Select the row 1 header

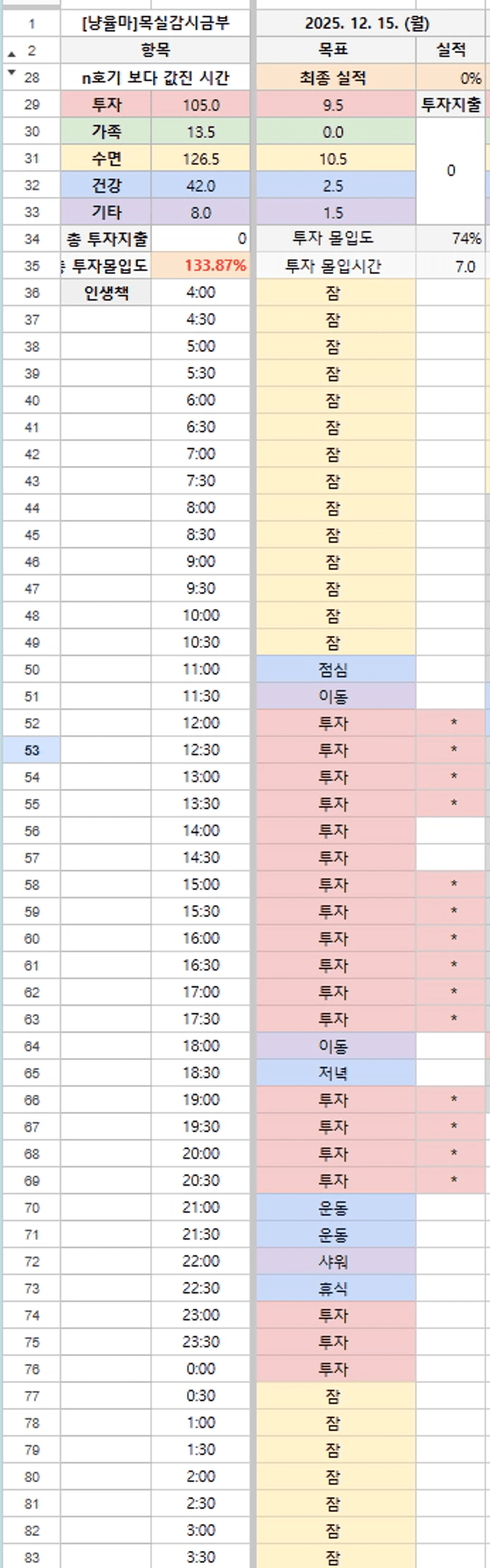[x=31, y=24]
